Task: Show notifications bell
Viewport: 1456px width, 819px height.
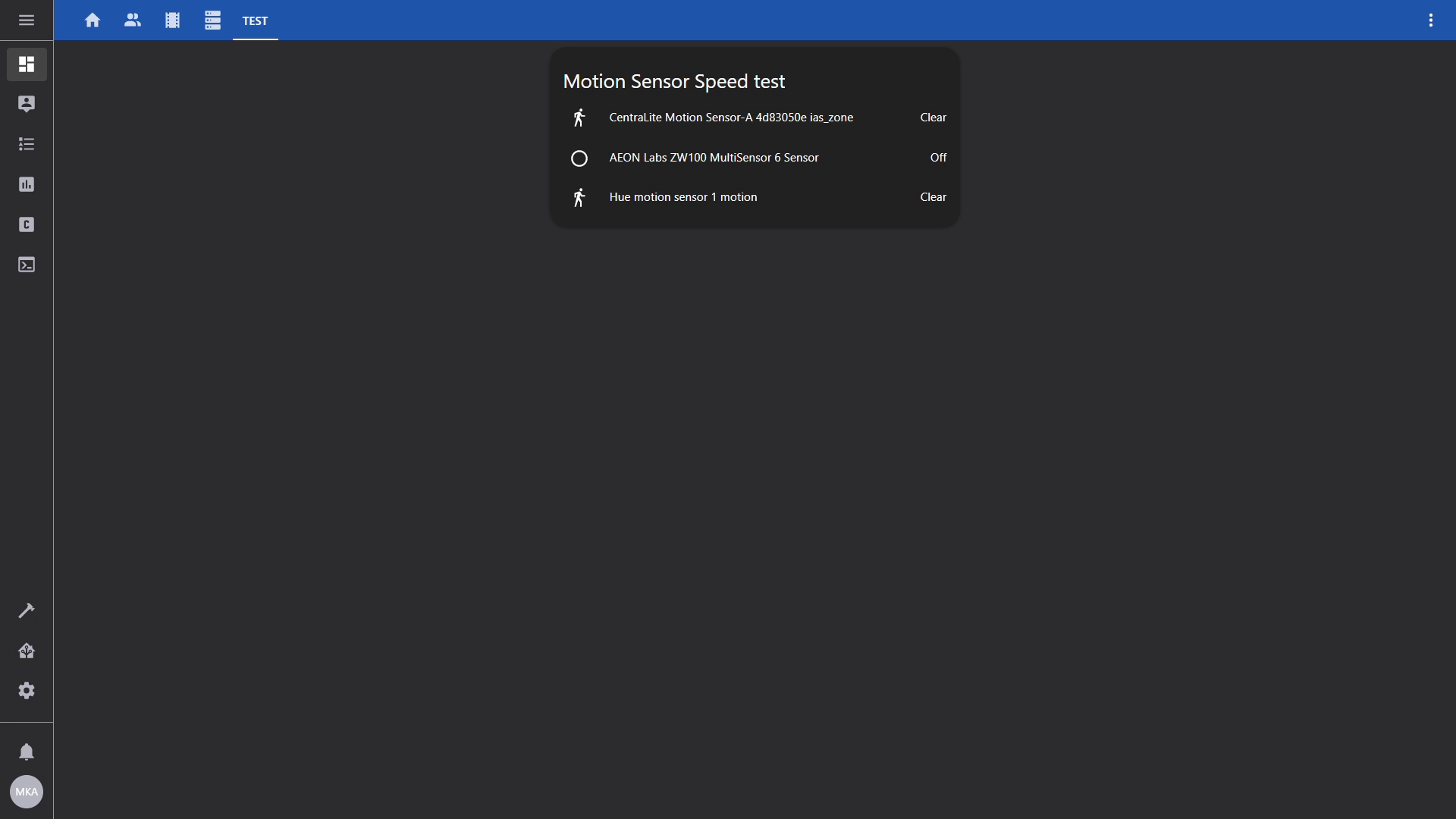Action: coord(27,752)
